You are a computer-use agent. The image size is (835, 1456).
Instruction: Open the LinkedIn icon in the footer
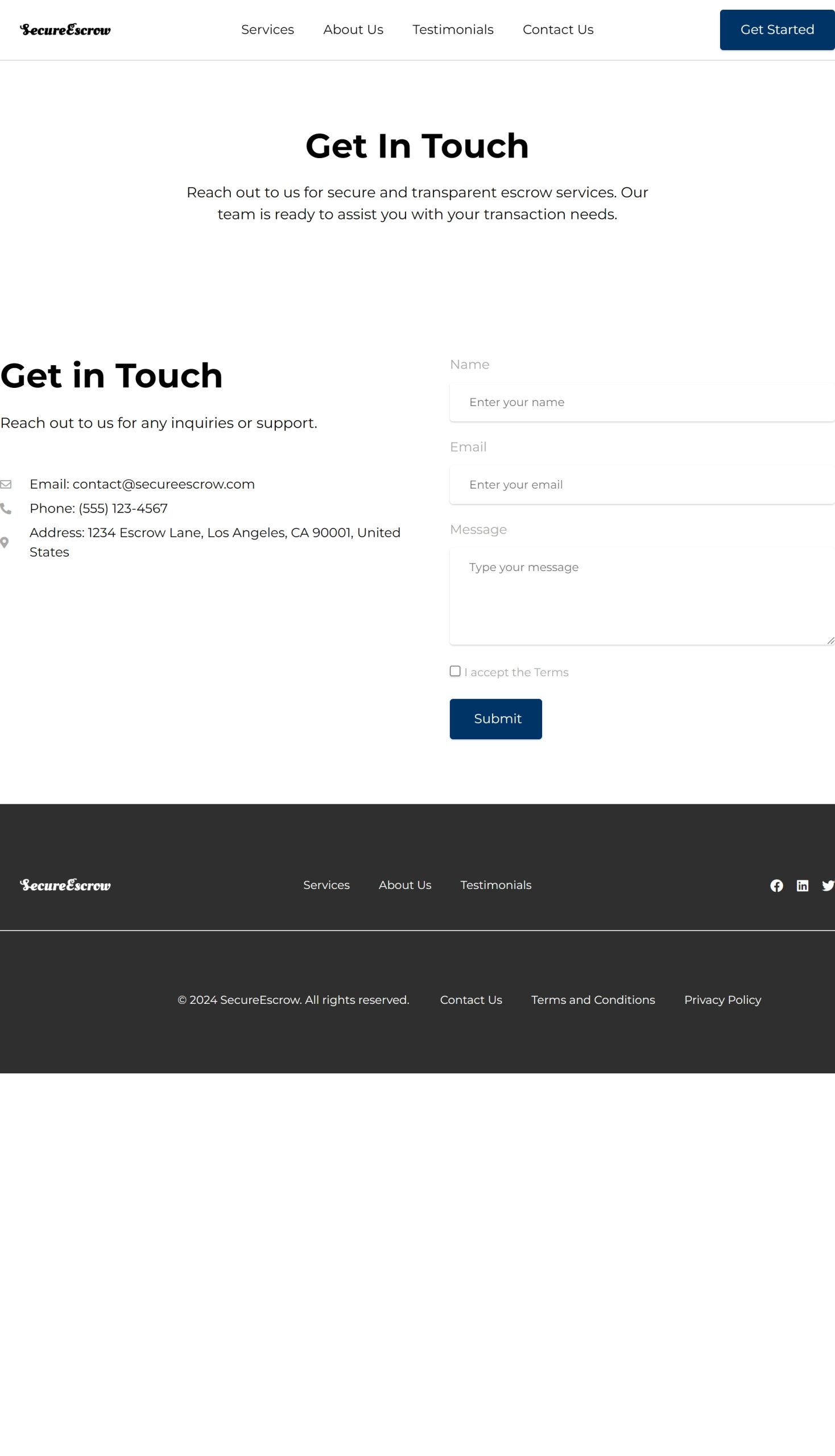803,886
